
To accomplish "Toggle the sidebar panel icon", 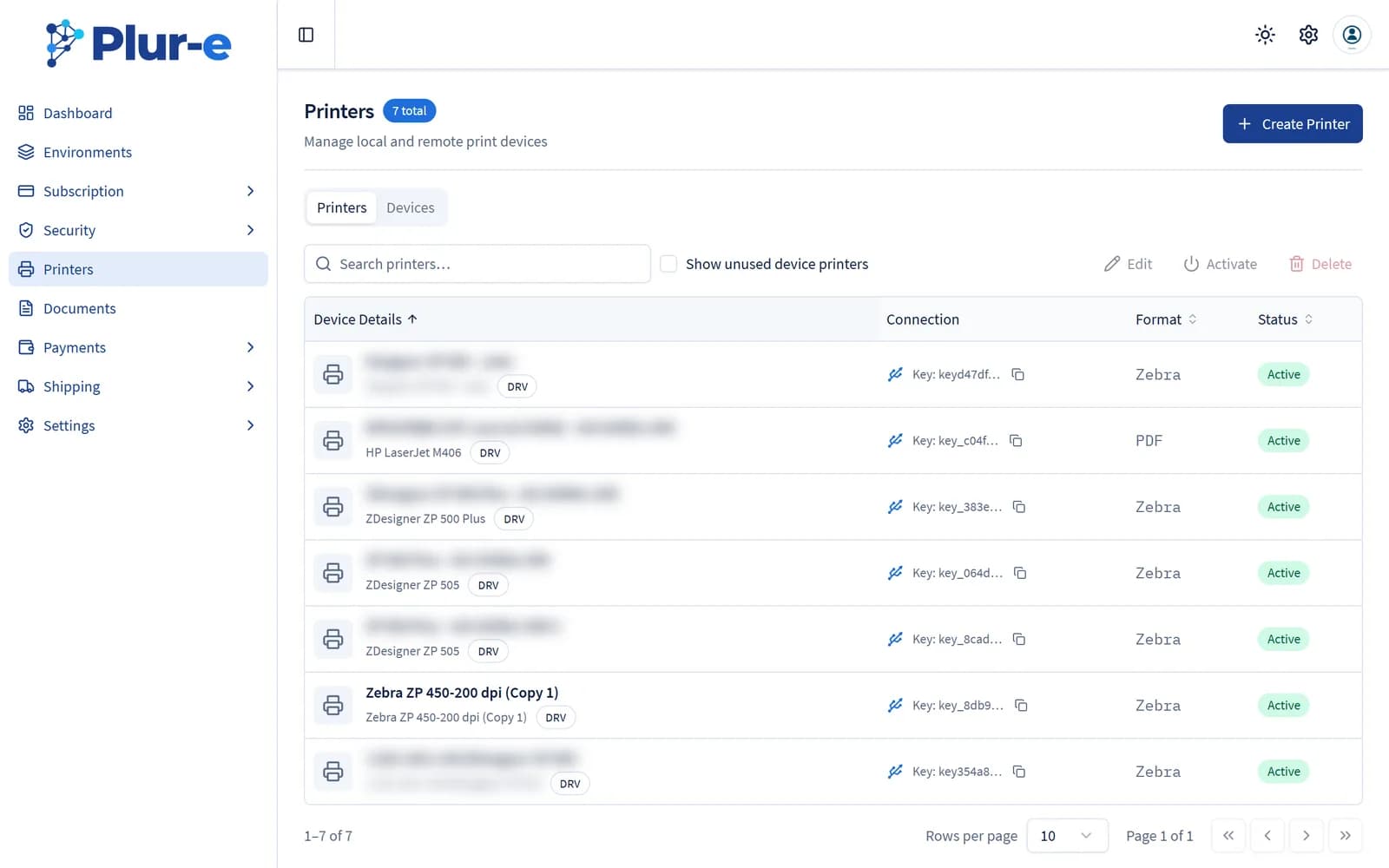I will [x=306, y=35].
